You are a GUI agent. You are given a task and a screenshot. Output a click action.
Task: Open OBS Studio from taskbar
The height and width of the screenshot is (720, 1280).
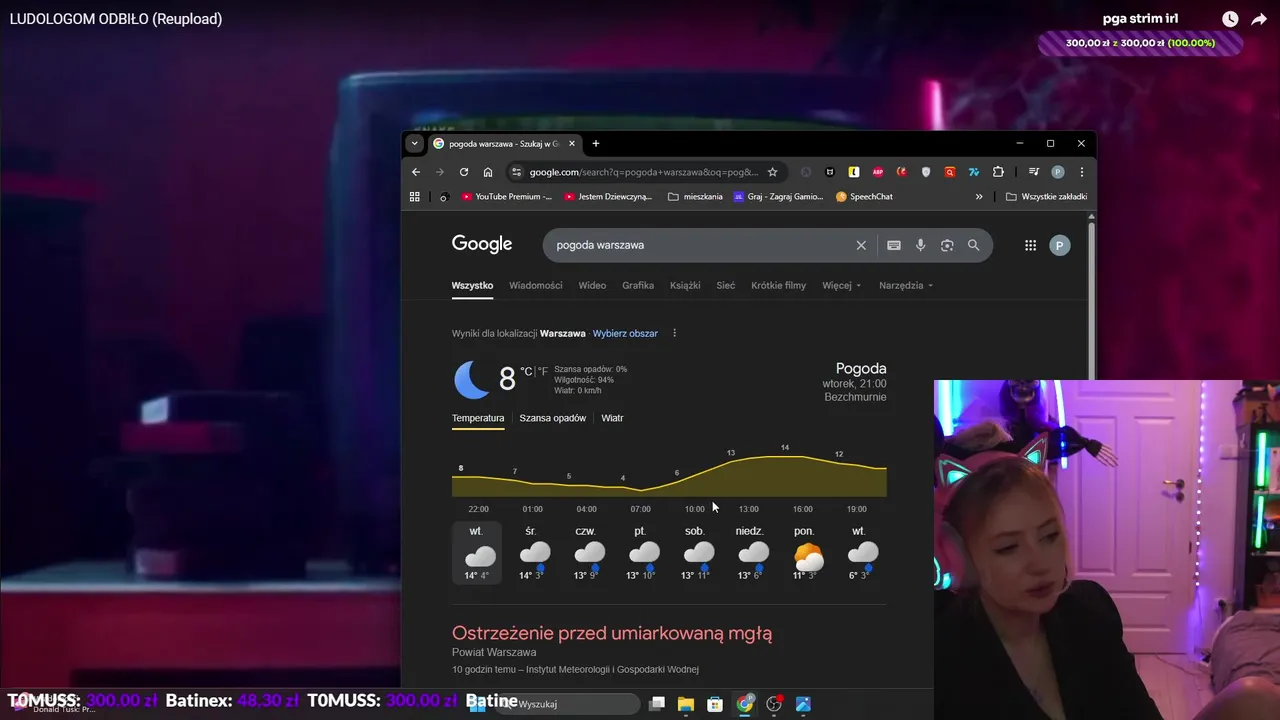coord(774,704)
